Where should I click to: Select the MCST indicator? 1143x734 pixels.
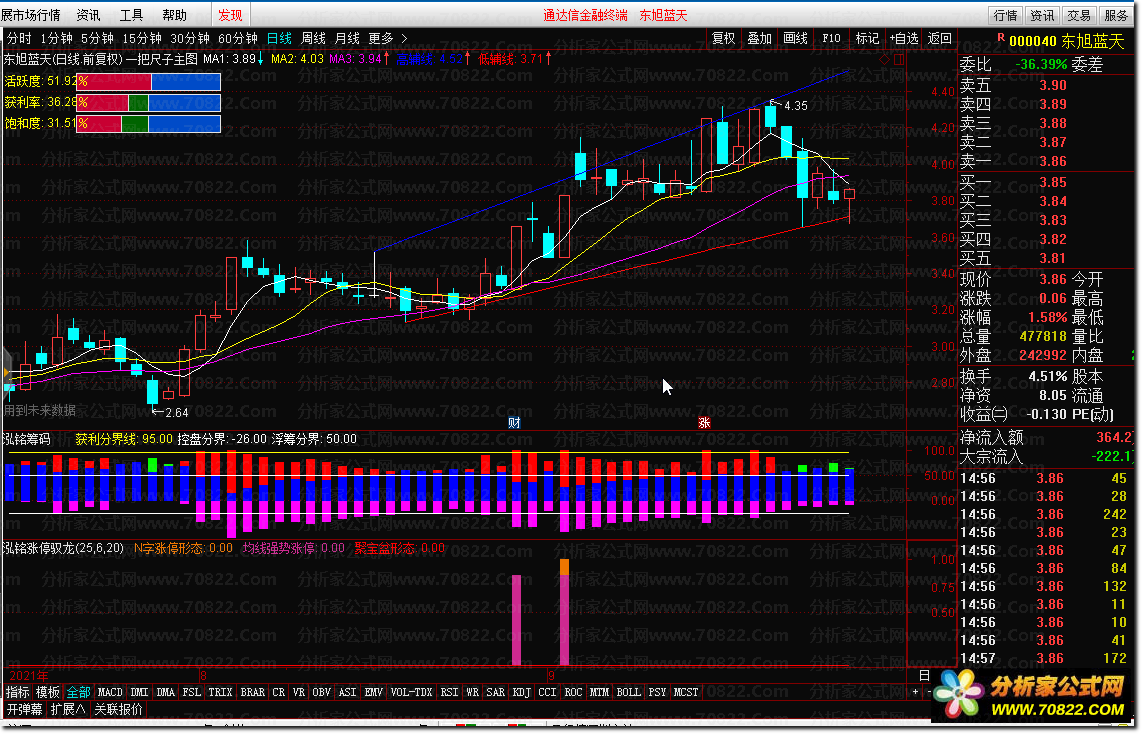tap(685, 692)
